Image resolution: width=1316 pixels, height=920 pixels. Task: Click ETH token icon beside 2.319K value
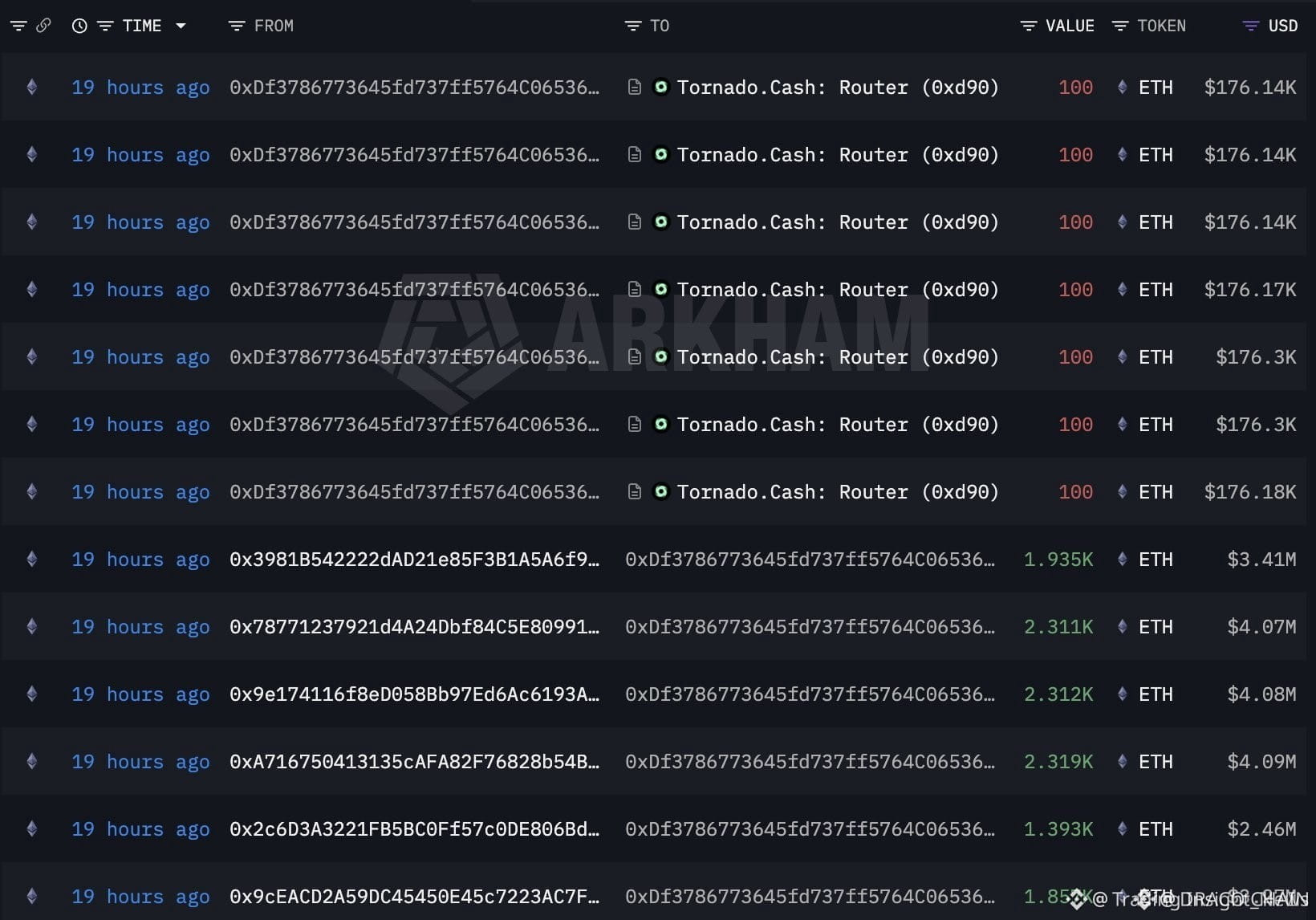[x=1123, y=761]
